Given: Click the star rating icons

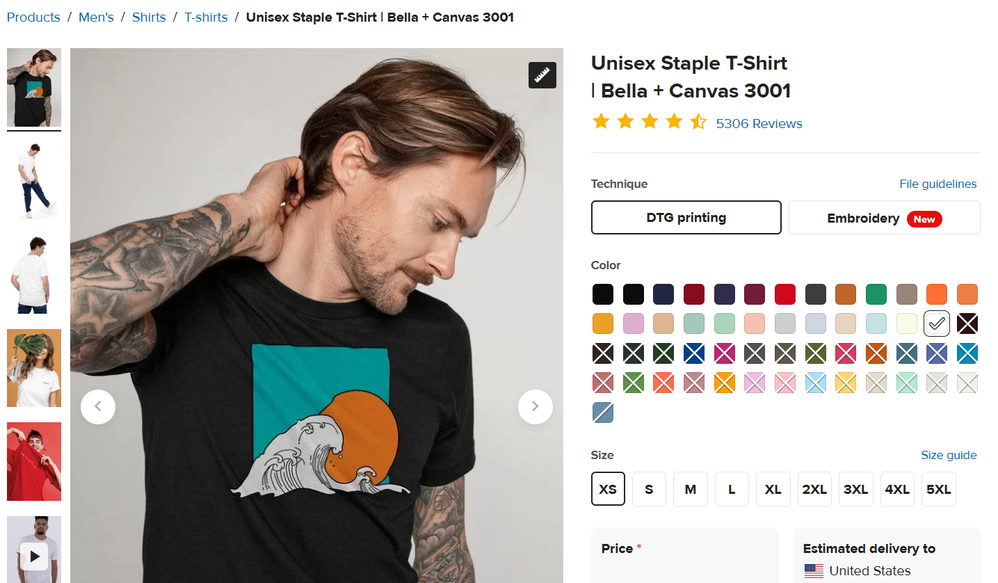Looking at the screenshot, I should pos(649,122).
